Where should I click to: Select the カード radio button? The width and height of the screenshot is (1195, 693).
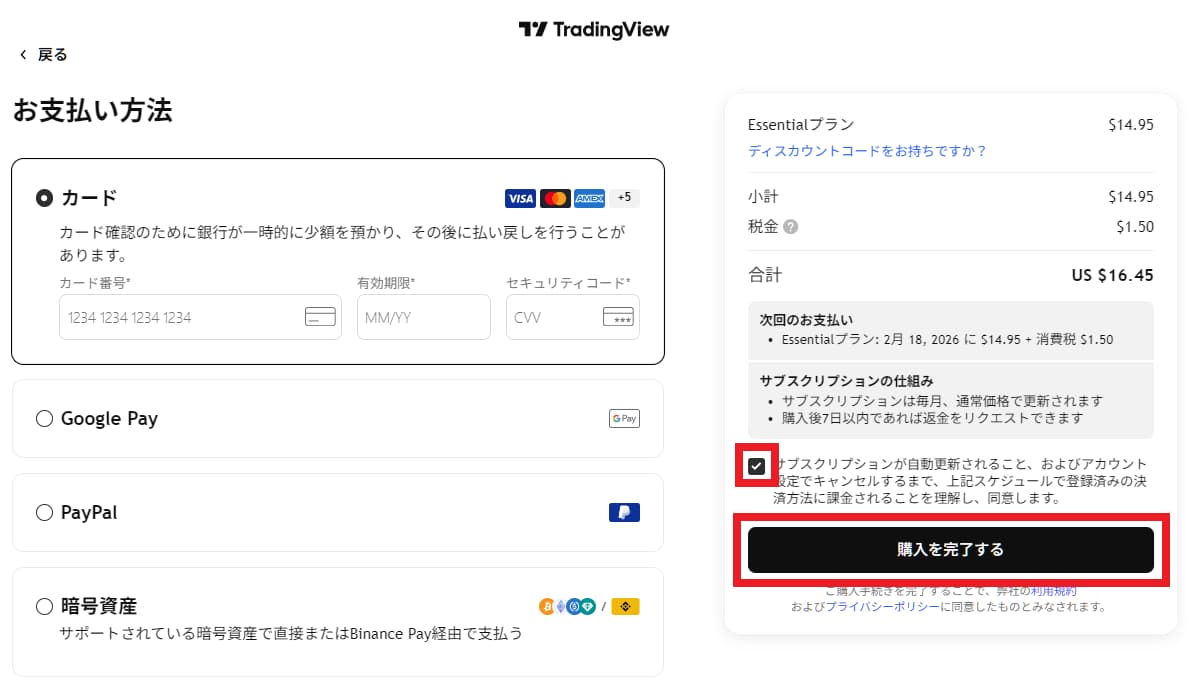pos(44,198)
